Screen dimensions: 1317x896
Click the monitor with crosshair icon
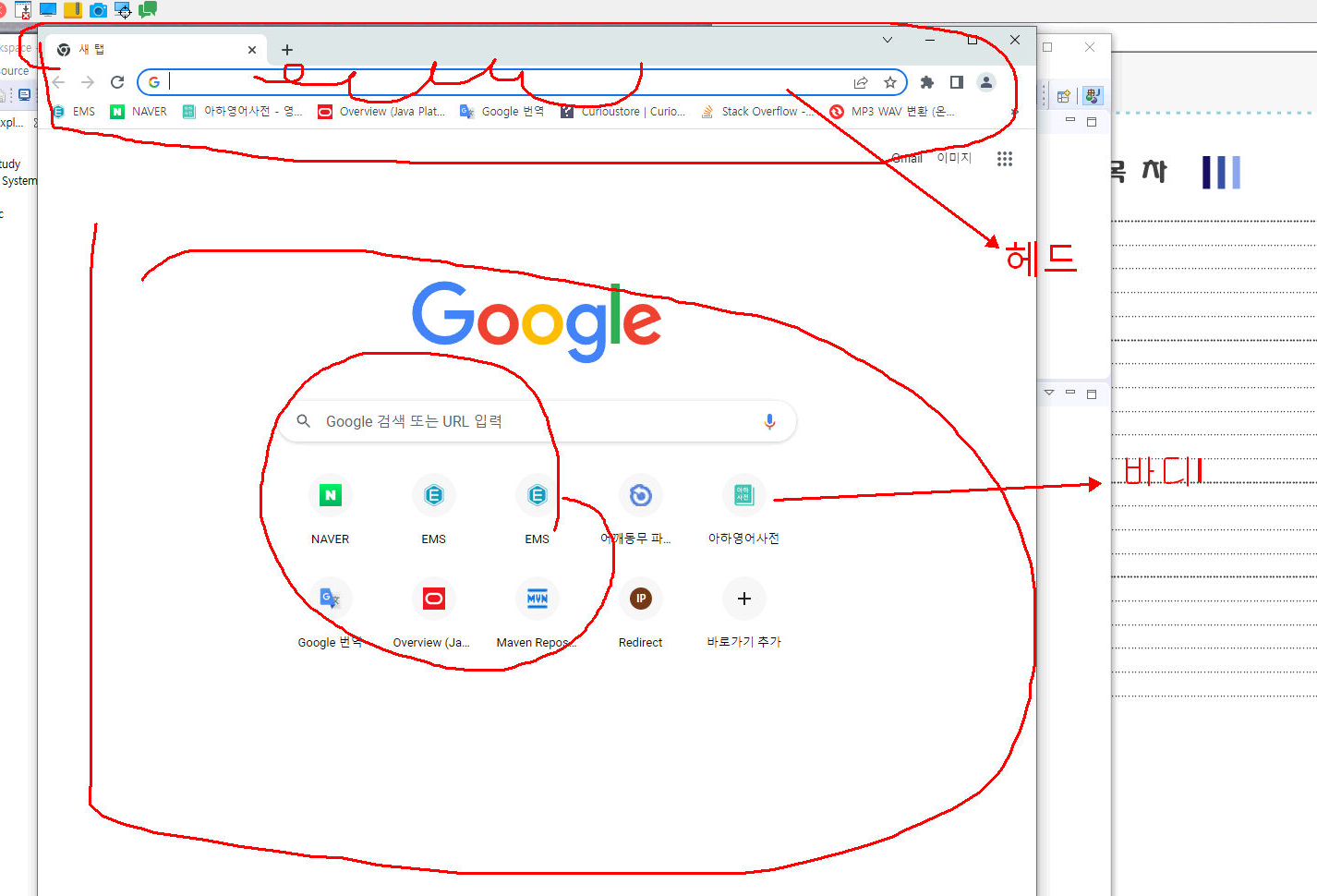(123, 9)
